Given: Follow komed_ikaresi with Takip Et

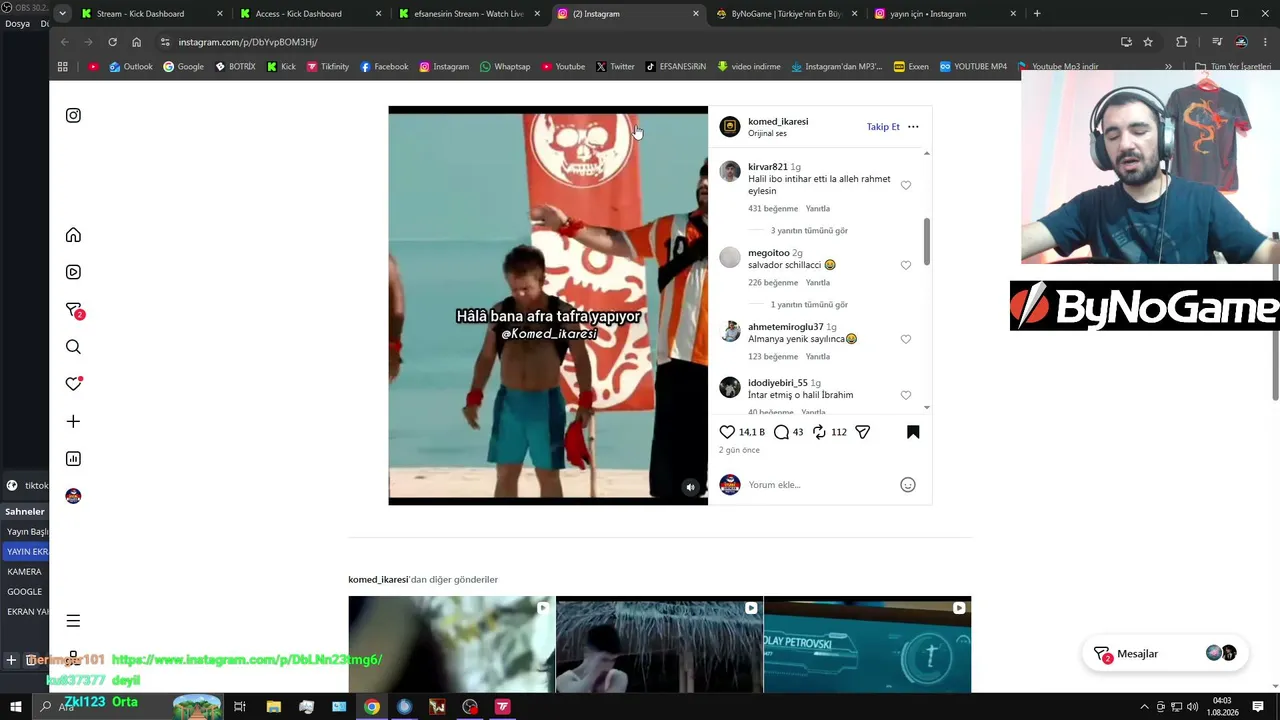Looking at the screenshot, I should click(883, 127).
